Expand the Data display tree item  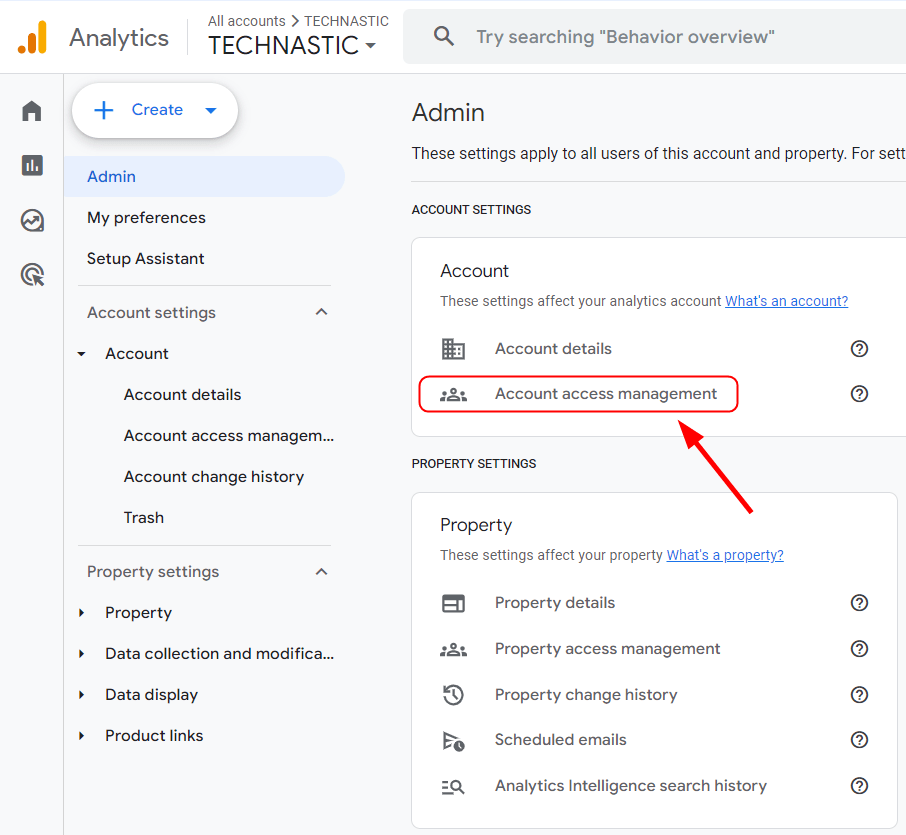point(82,695)
